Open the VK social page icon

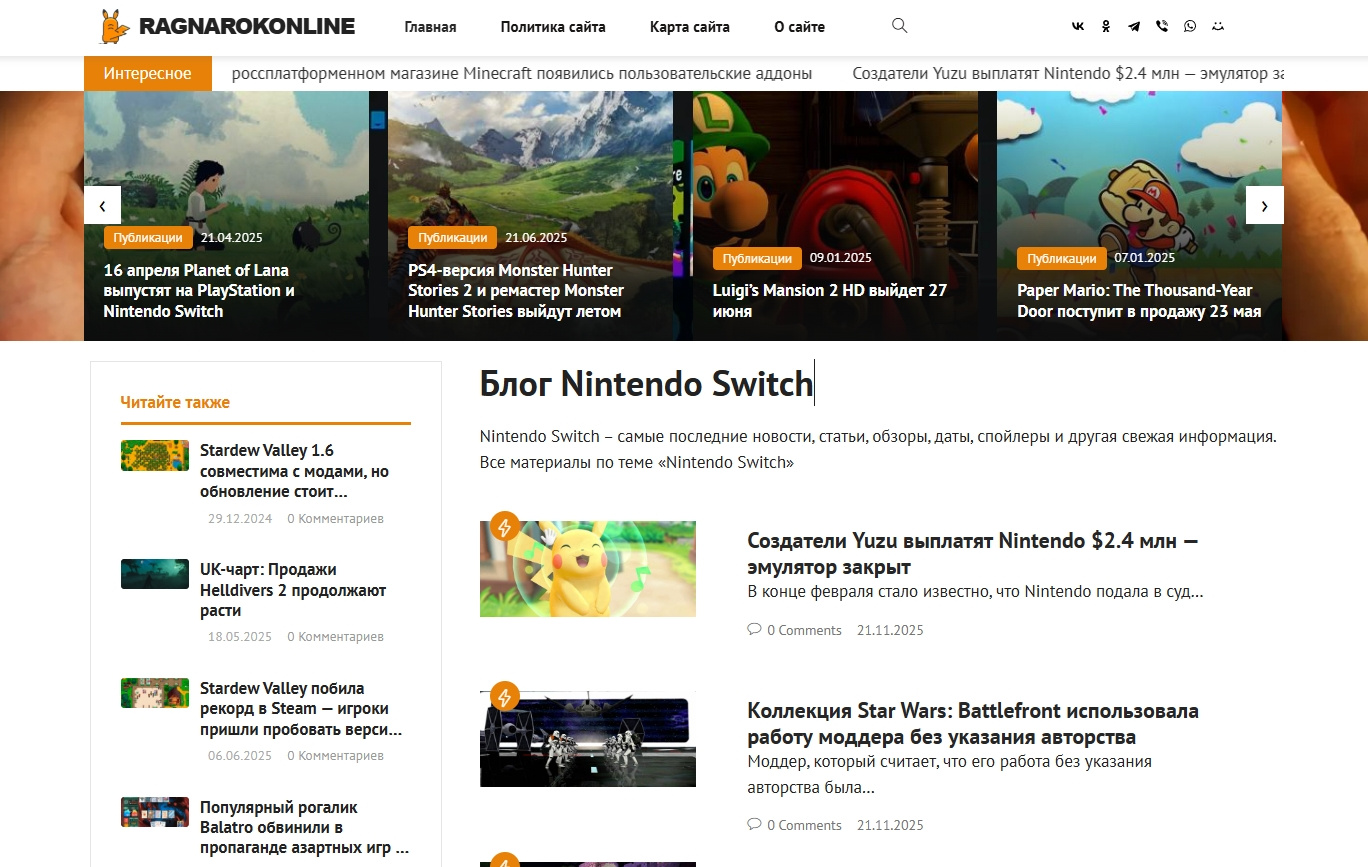point(1078,27)
